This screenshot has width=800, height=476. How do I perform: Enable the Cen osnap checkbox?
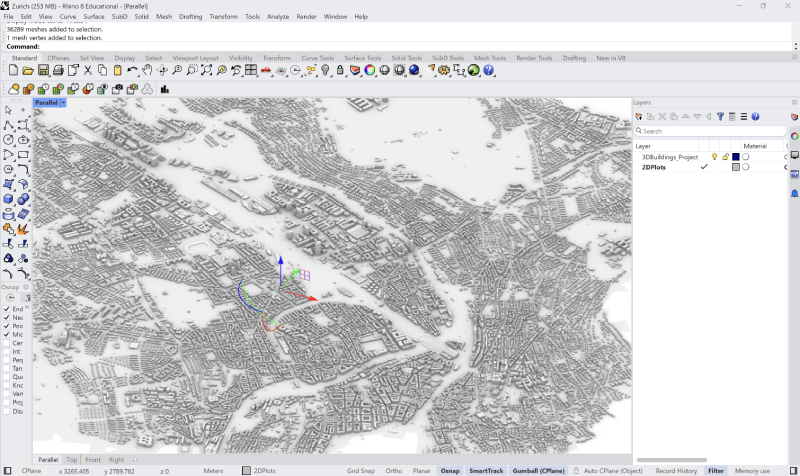pyautogui.click(x=7, y=343)
